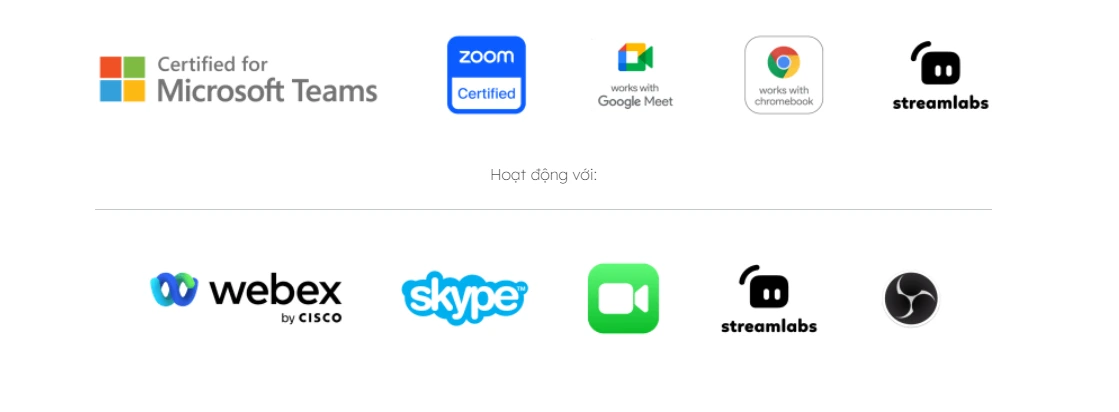Screen dimensions: 1119x412
Task: Click the "zoom" wordmark in the blue badge
Action: (486, 57)
